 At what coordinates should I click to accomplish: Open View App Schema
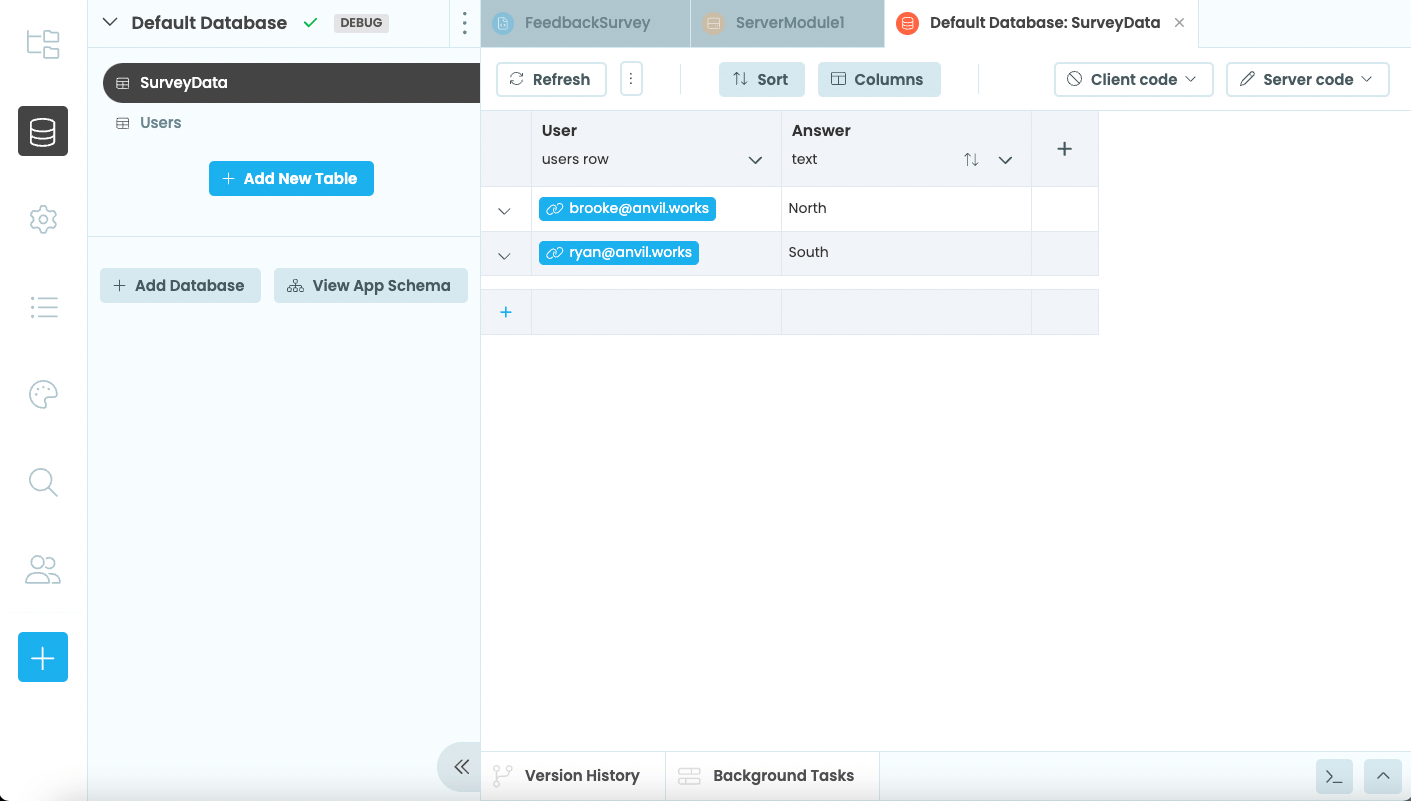(x=370, y=285)
